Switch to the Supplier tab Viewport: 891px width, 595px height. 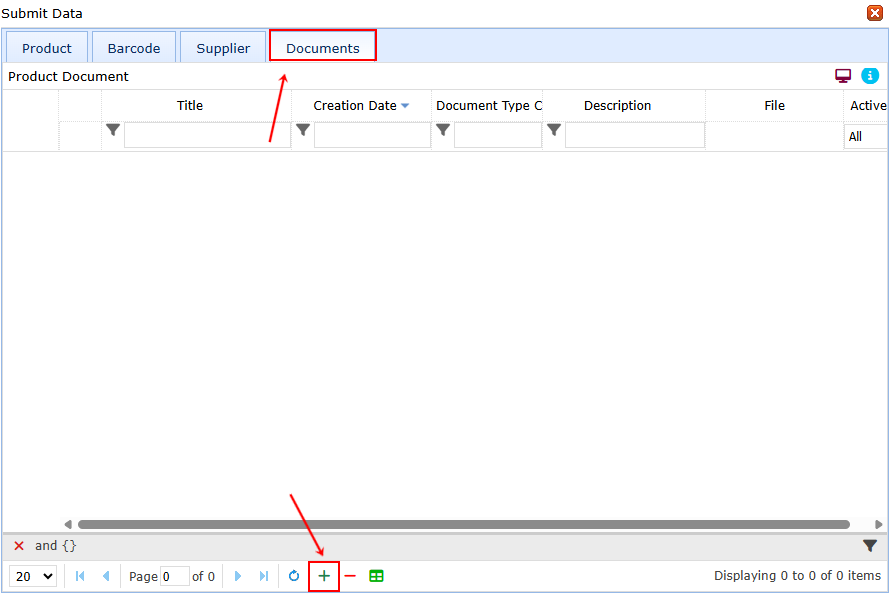pos(222,47)
